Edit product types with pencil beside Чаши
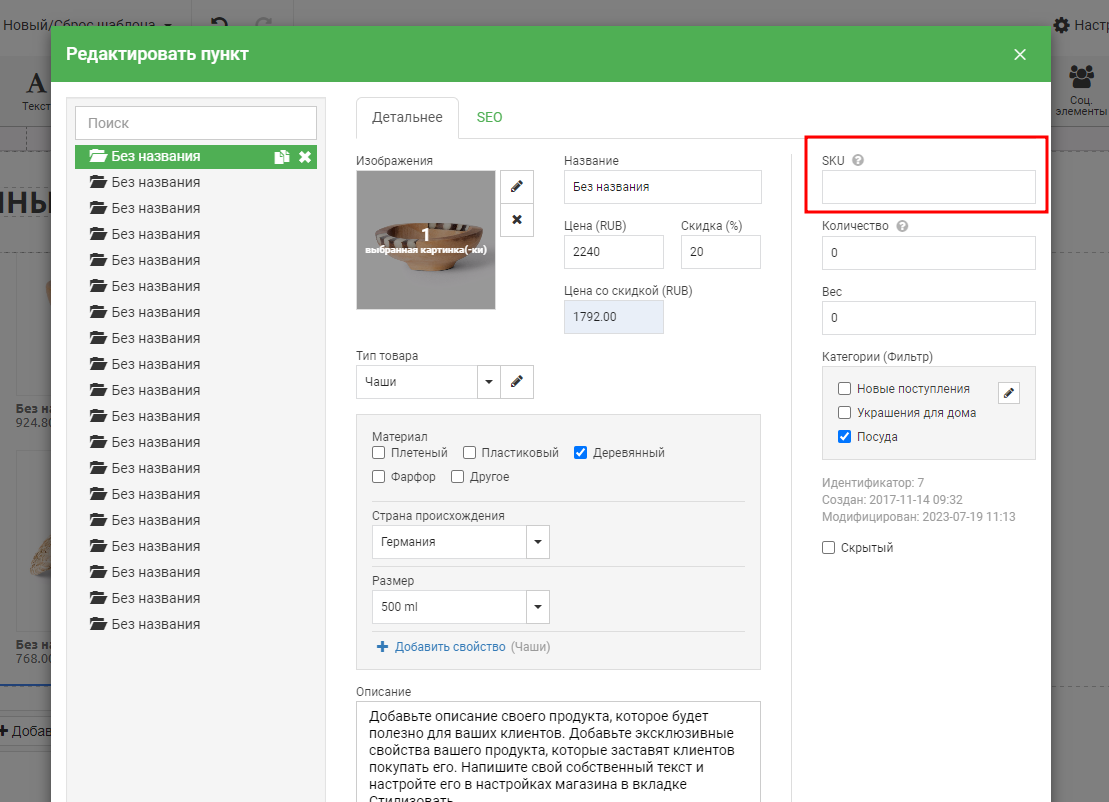The image size is (1109, 802). pyautogui.click(x=517, y=382)
